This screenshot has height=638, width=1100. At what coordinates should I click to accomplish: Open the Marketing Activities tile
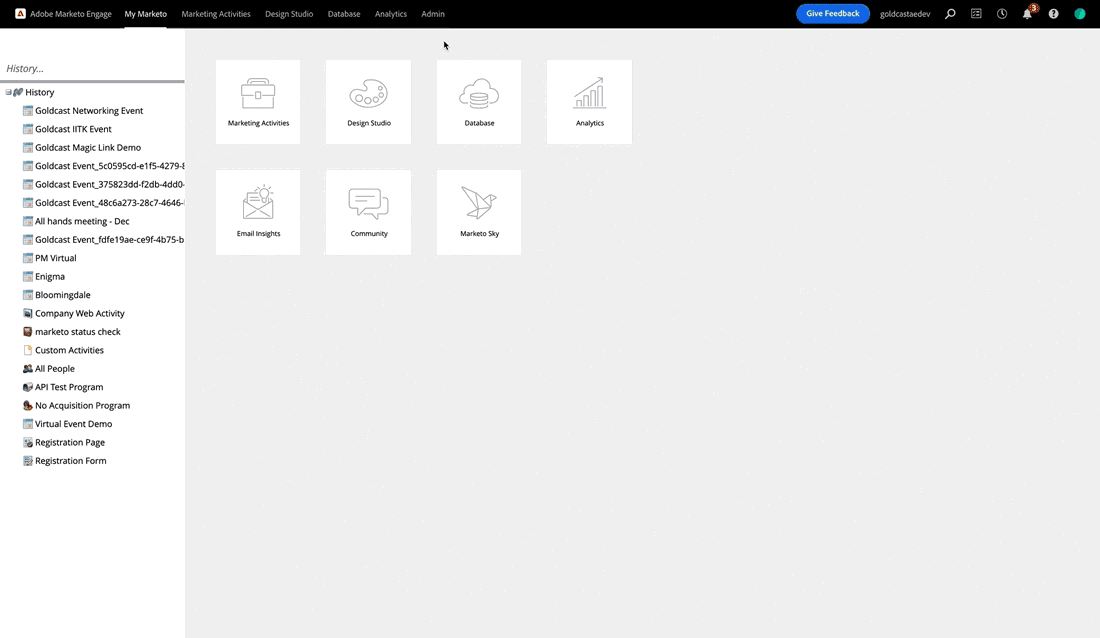point(258,102)
